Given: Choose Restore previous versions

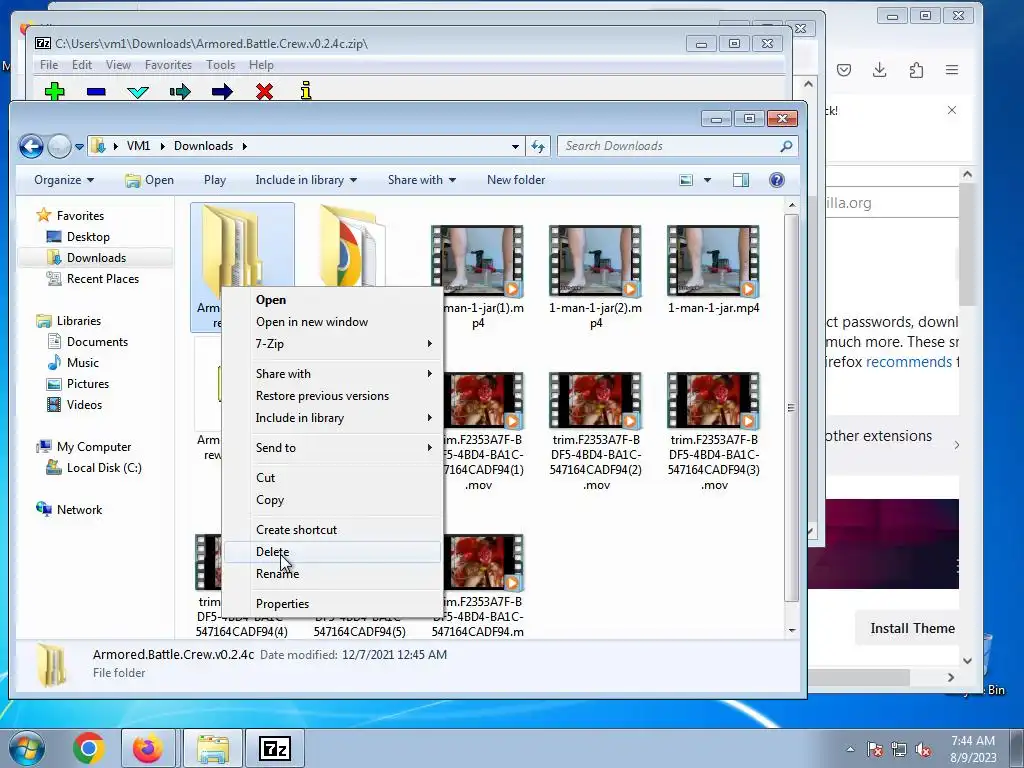Looking at the screenshot, I should coord(332,396).
